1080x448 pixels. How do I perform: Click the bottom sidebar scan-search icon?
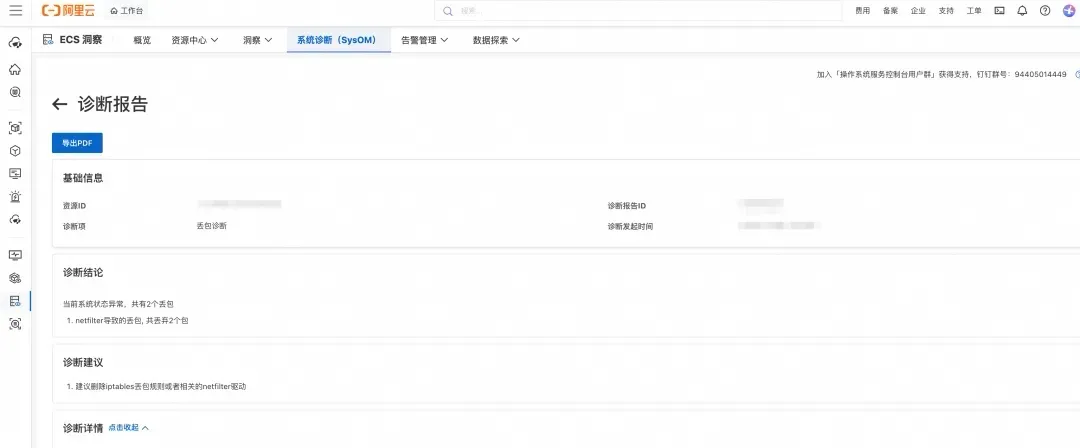(x=14, y=324)
